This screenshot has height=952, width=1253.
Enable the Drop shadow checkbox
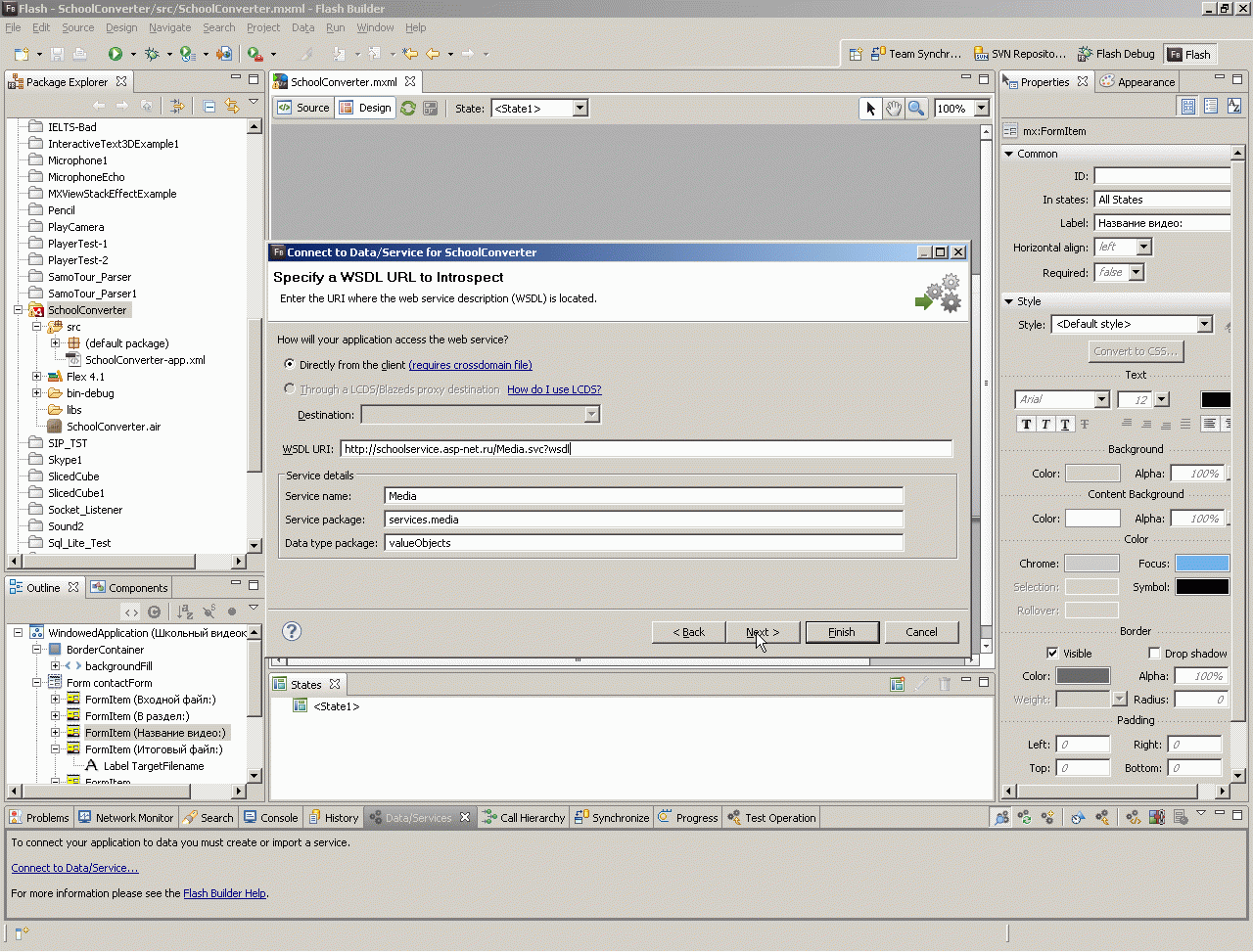(1154, 654)
